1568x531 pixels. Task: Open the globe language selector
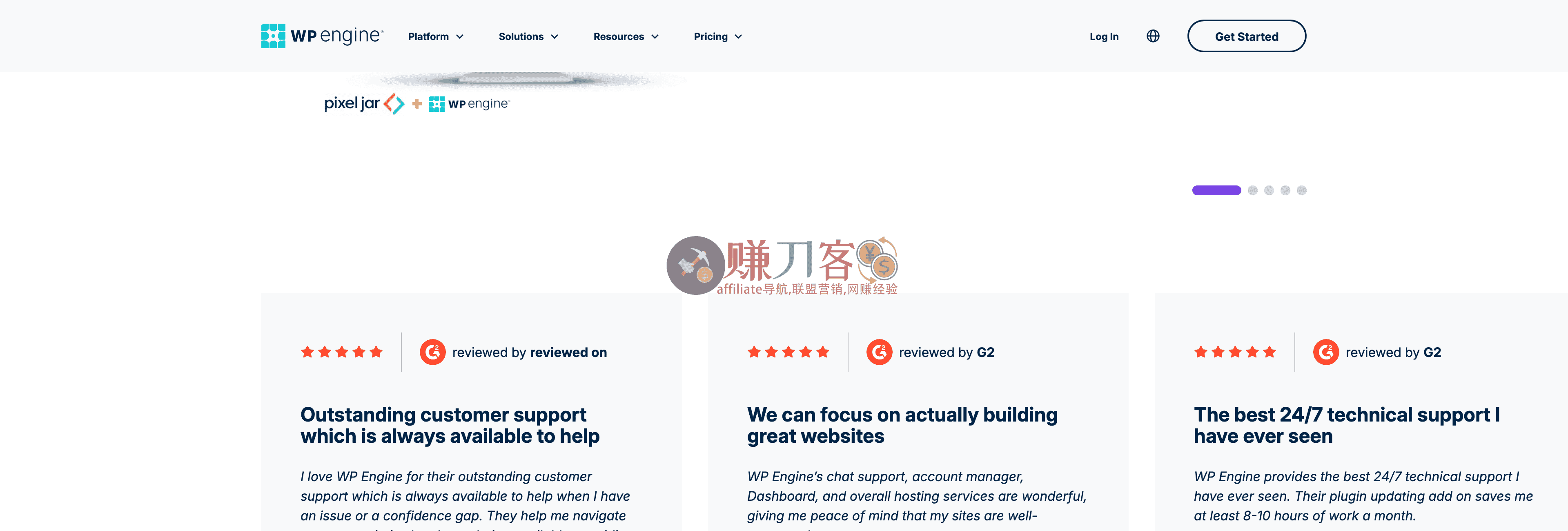1153,36
